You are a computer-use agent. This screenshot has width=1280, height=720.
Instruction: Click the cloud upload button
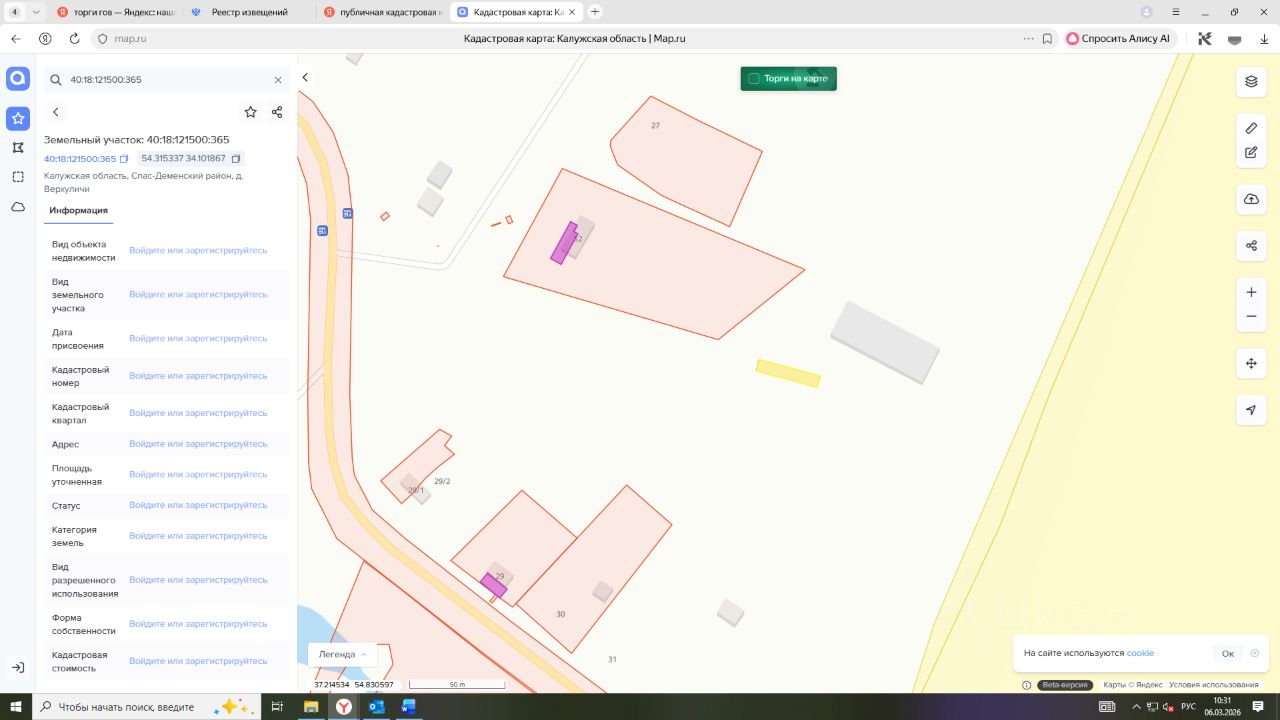(x=1251, y=199)
